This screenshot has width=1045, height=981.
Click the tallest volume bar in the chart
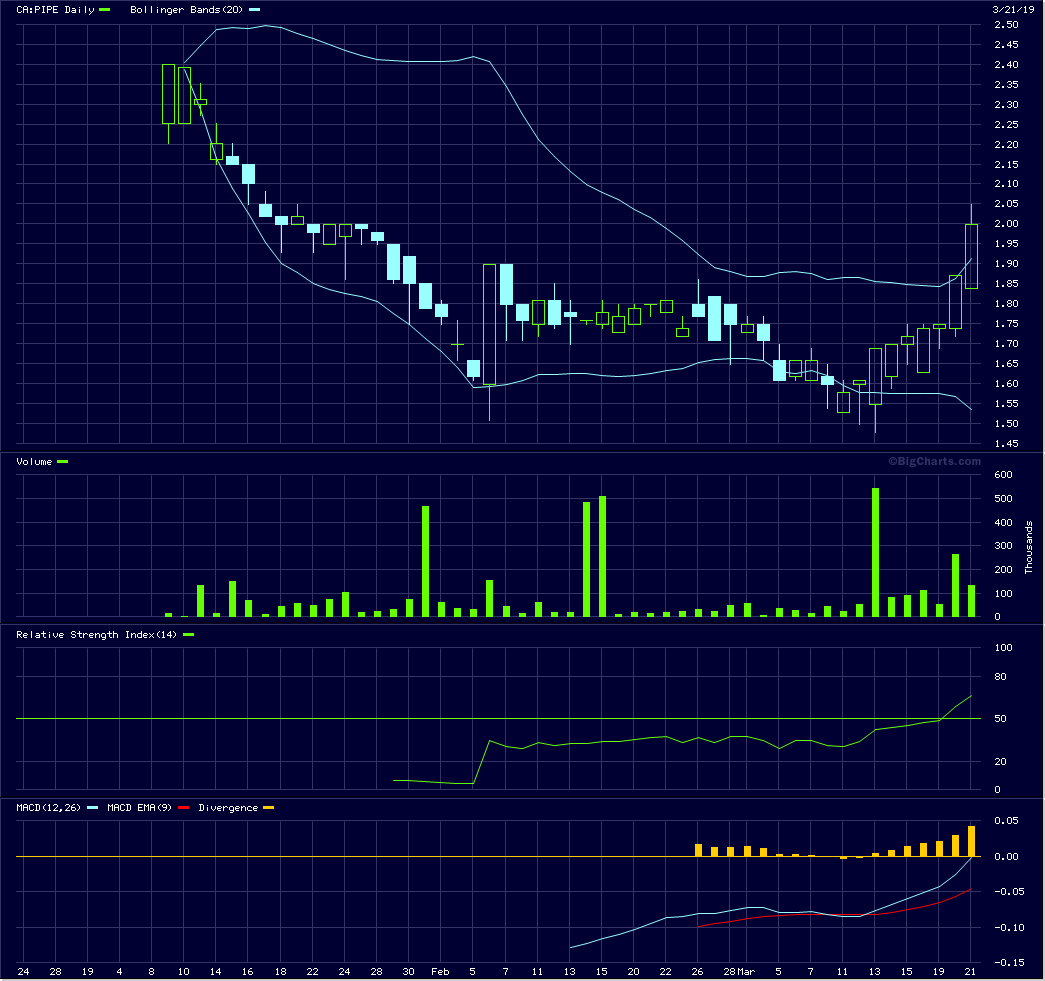click(875, 552)
